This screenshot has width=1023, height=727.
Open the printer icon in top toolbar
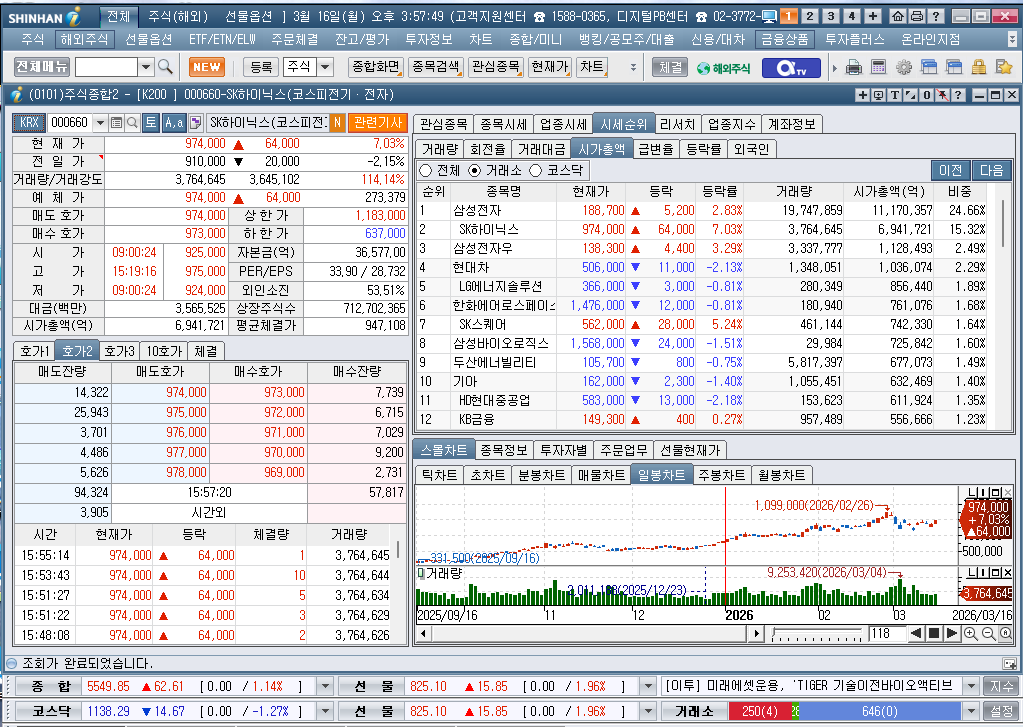853,67
